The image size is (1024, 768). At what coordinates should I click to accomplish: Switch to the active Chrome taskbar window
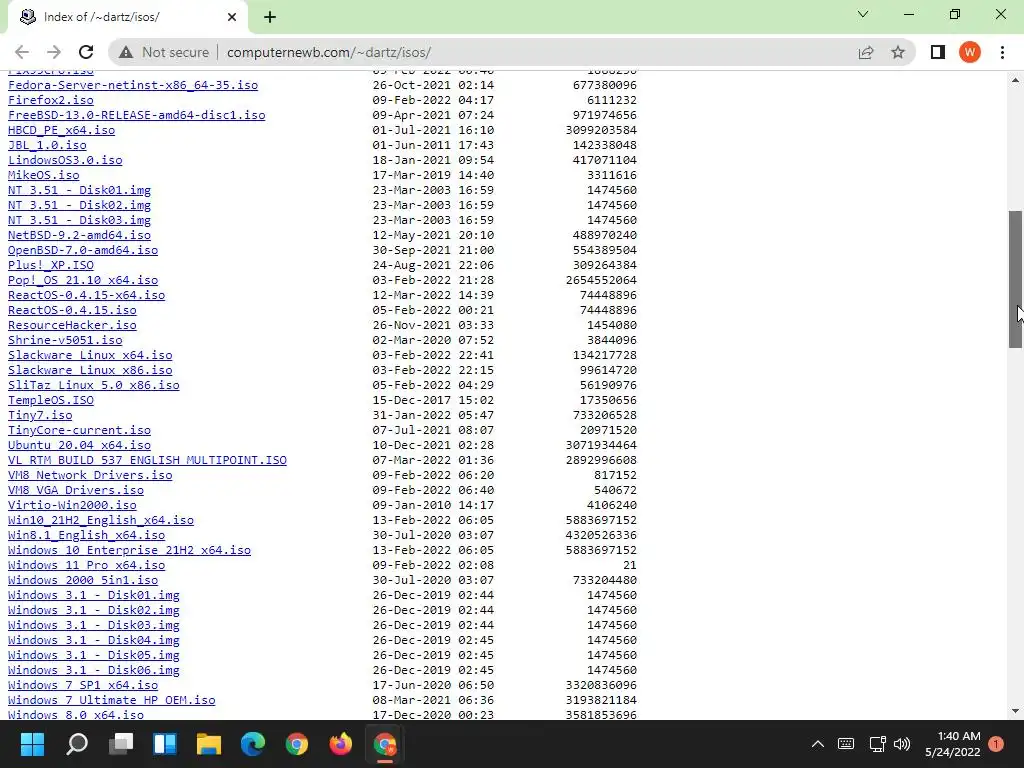[x=385, y=744]
